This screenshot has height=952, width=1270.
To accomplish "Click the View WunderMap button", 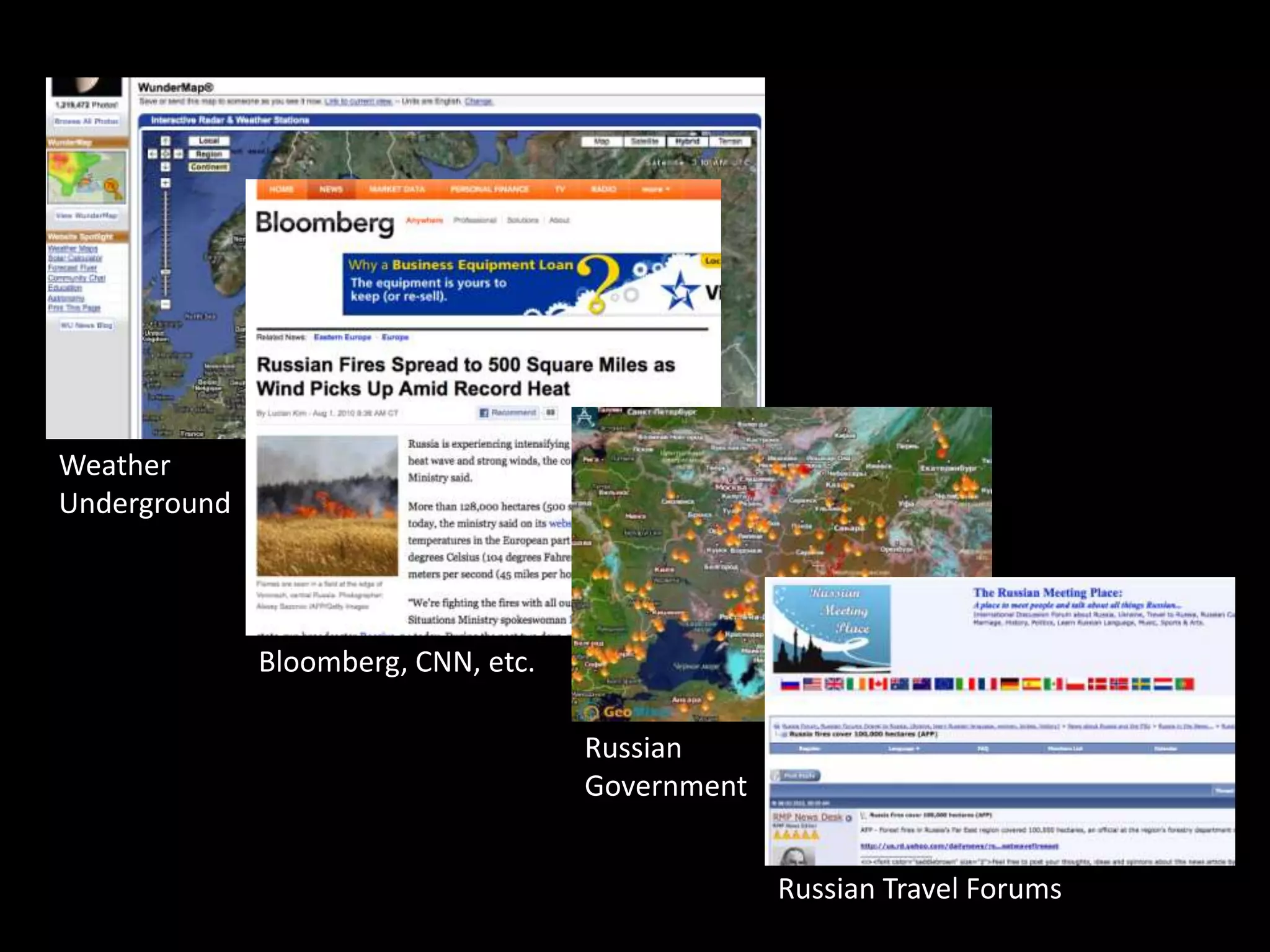I will coord(86,216).
